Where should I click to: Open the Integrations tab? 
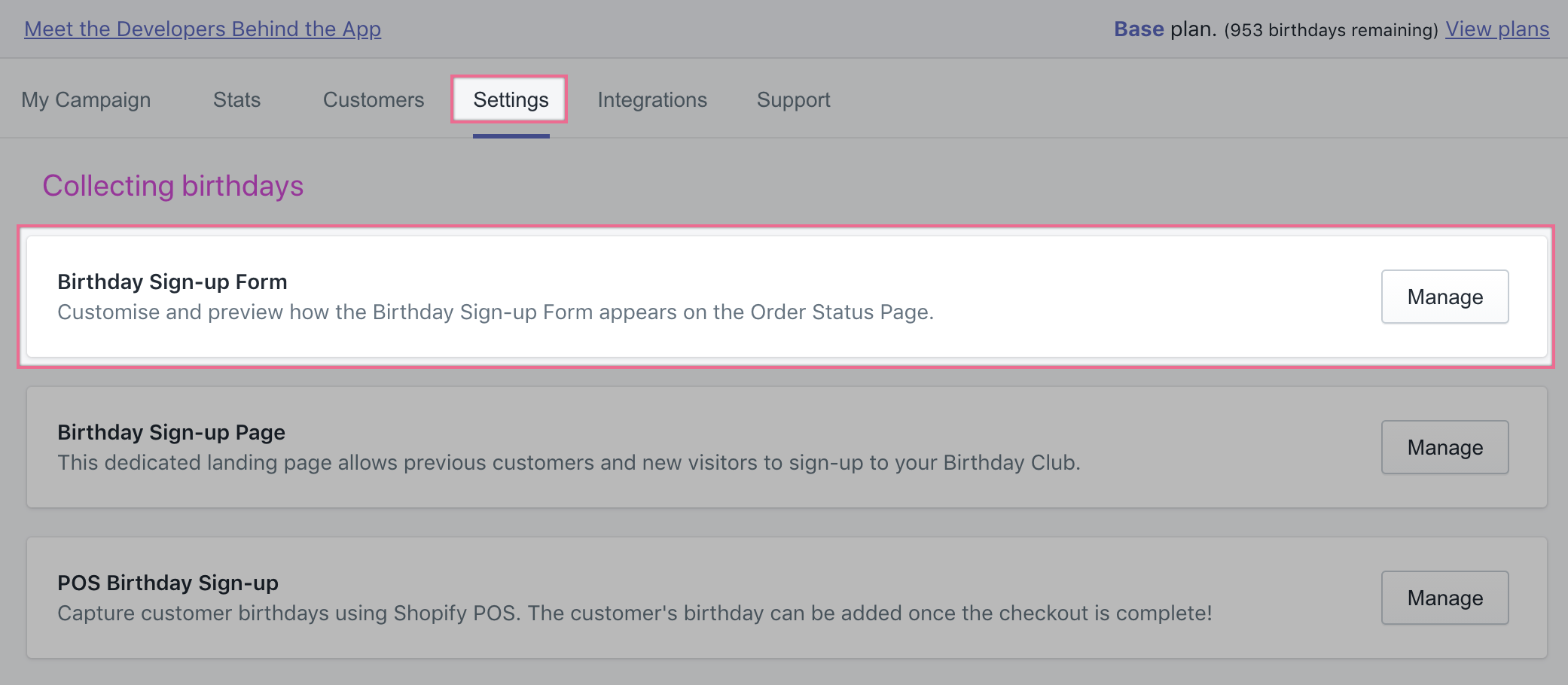click(x=652, y=100)
